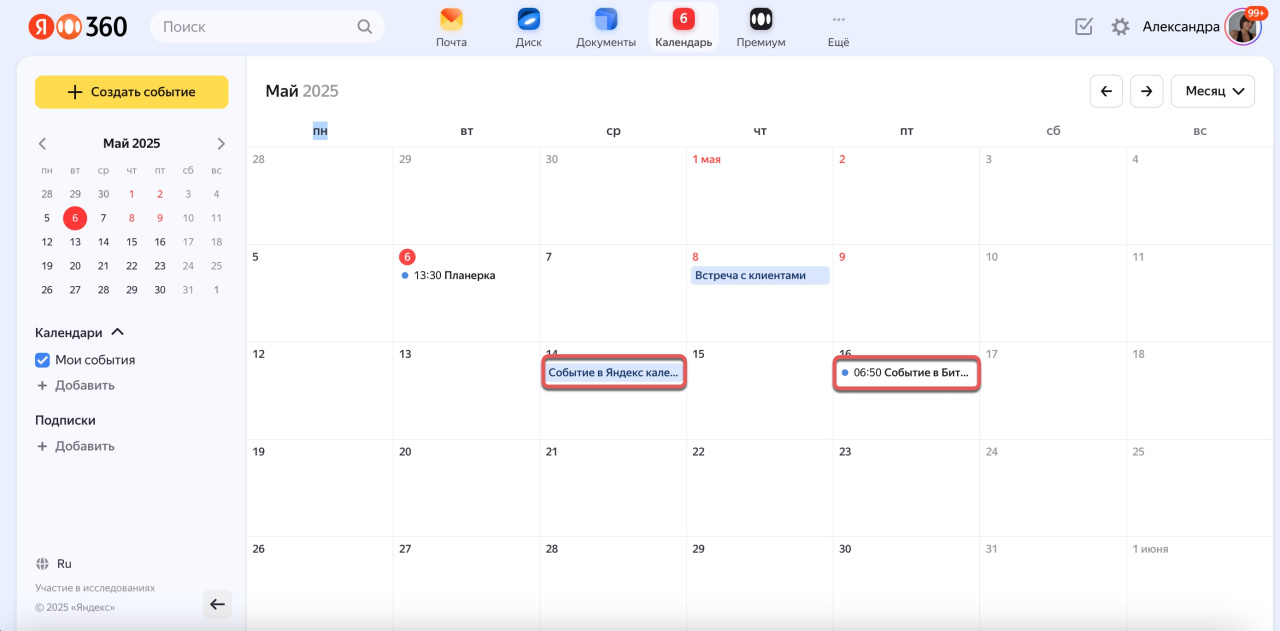1280x631 pixels.
Task: Uncheck the Мои события calendar checkbox
Action: pos(42,360)
